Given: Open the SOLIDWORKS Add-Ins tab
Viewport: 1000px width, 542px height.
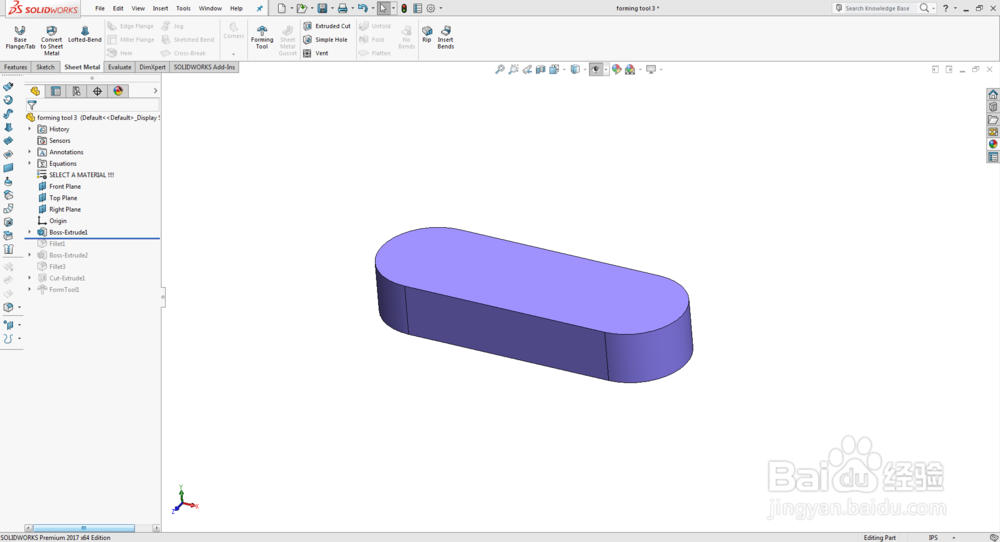Looking at the screenshot, I should (204, 67).
